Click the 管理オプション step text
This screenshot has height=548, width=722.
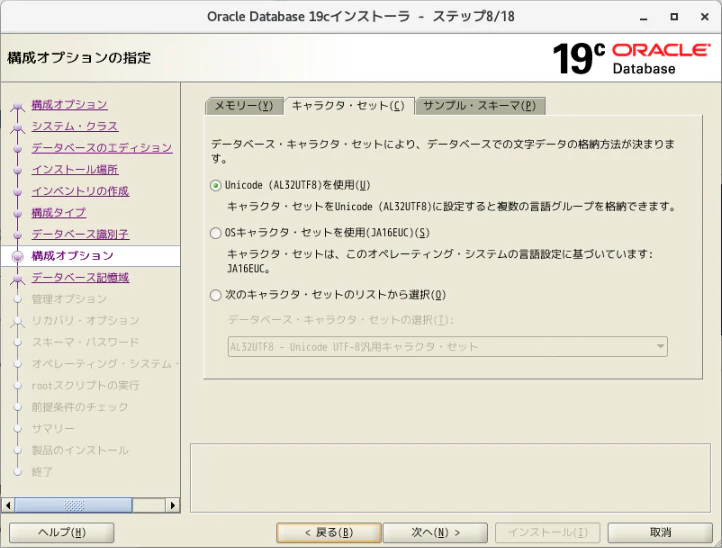point(69,299)
